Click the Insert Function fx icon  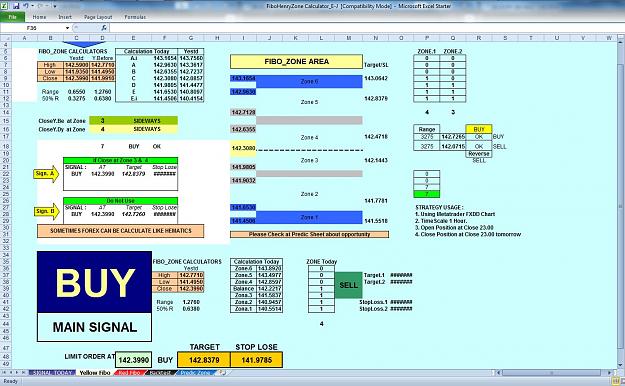(x=104, y=28)
